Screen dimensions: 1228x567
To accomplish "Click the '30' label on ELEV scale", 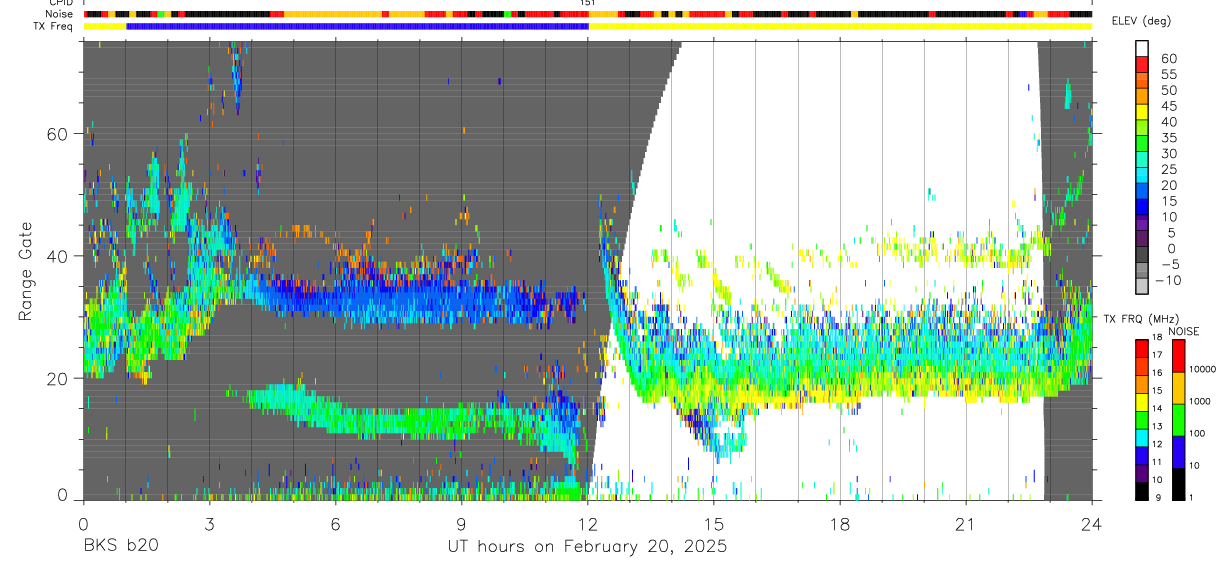I will pyautogui.click(x=1167, y=153).
